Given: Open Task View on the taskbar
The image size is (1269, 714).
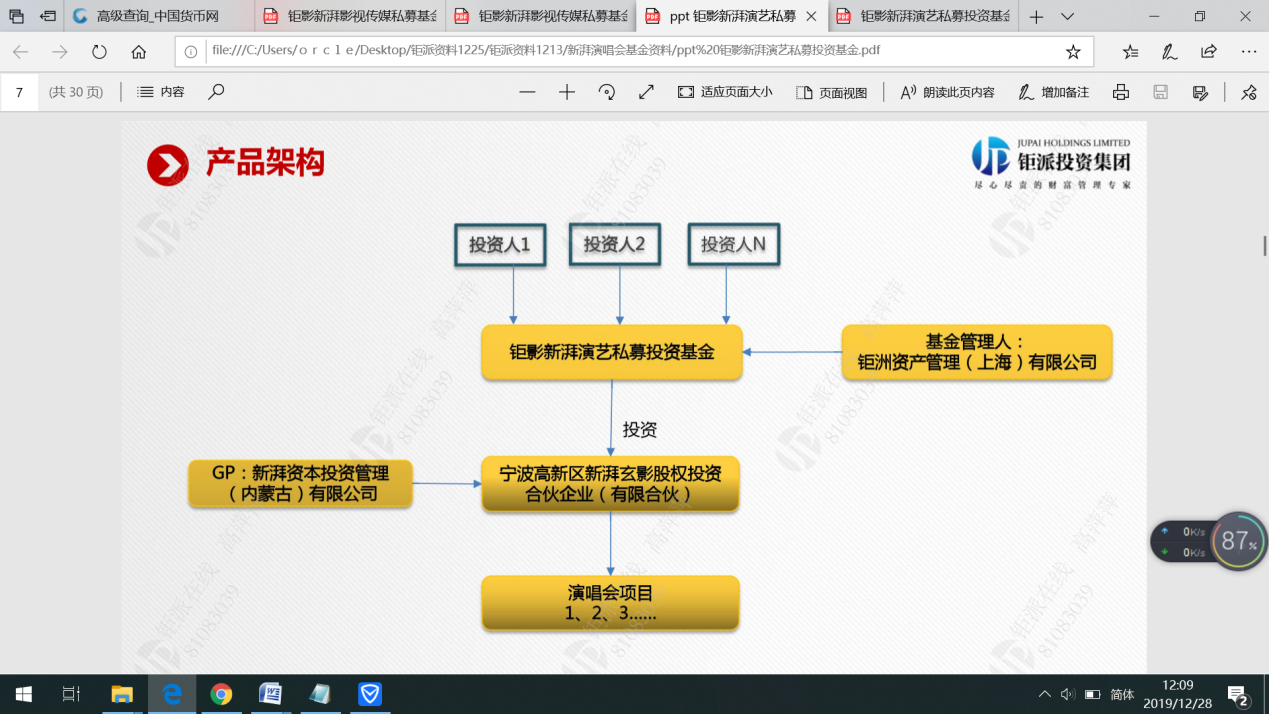Looking at the screenshot, I should [71, 694].
